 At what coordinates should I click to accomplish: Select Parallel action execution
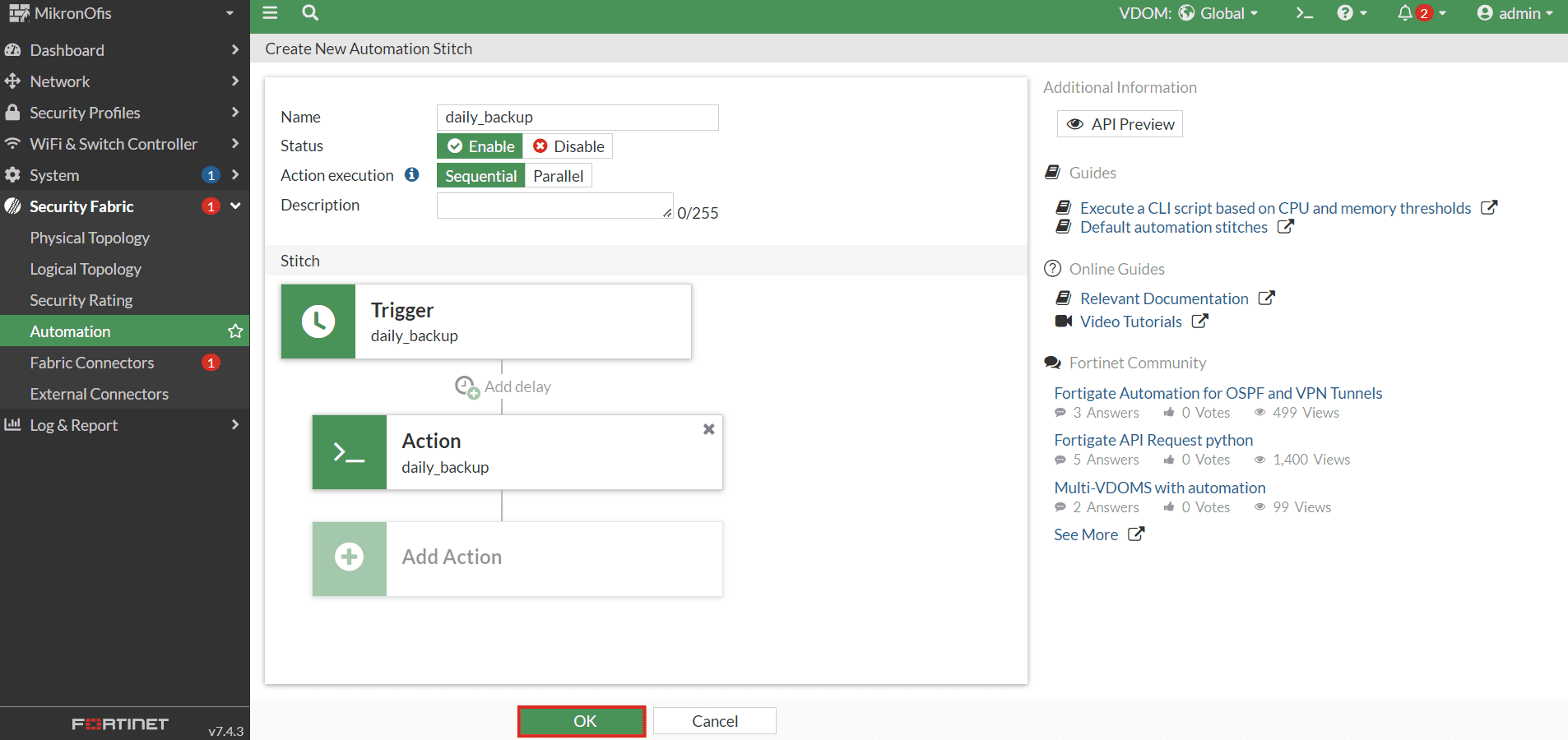click(559, 176)
